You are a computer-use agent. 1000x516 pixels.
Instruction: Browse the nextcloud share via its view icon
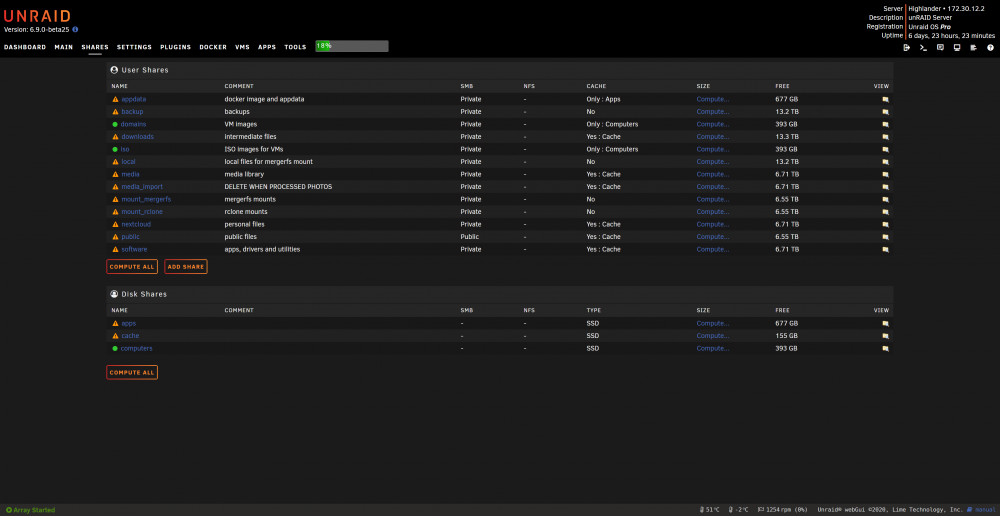[x=885, y=225]
